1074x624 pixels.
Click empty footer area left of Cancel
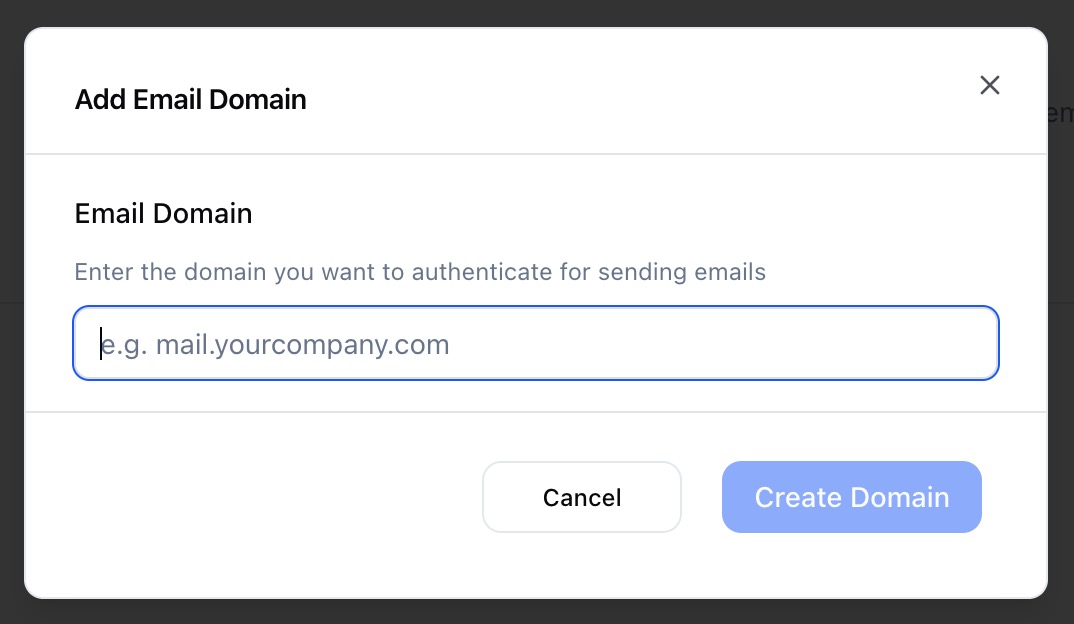(x=260, y=497)
